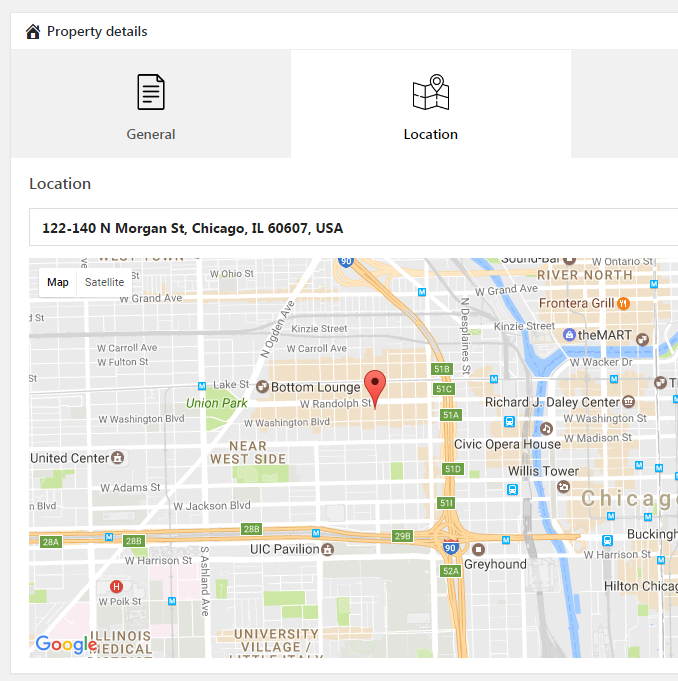Click the Kinzie Street label near Ogden
678x681 pixels.
click(319, 329)
